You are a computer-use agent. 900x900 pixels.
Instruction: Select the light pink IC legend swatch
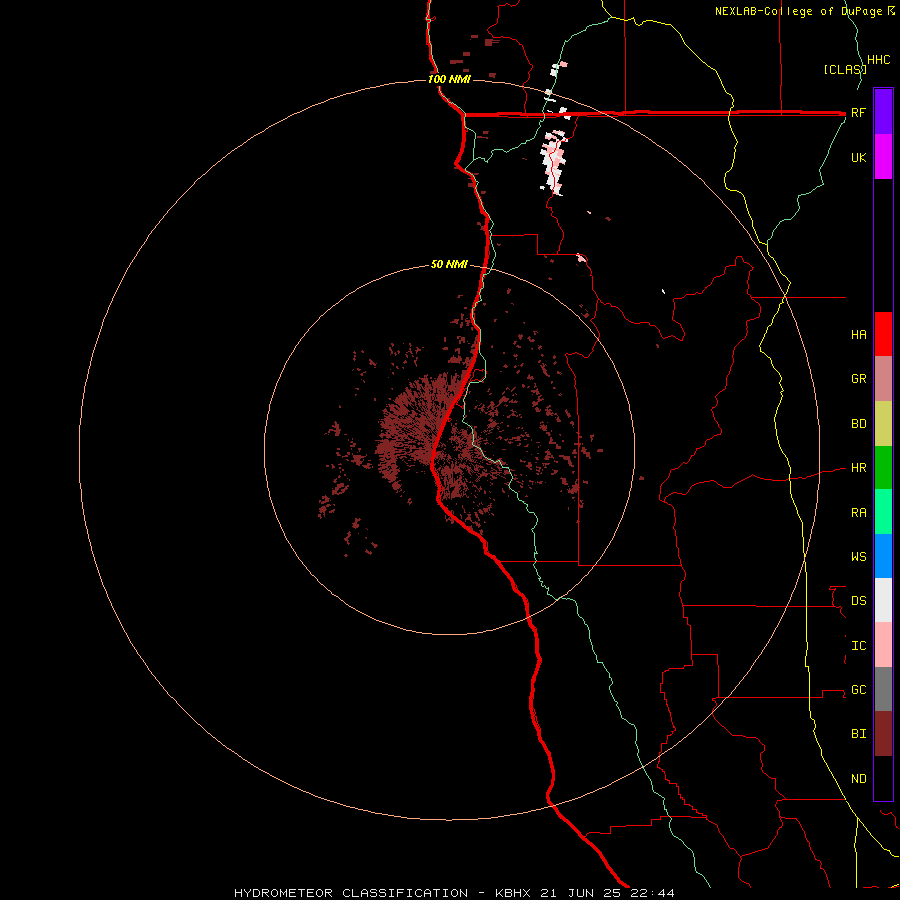click(x=883, y=645)
